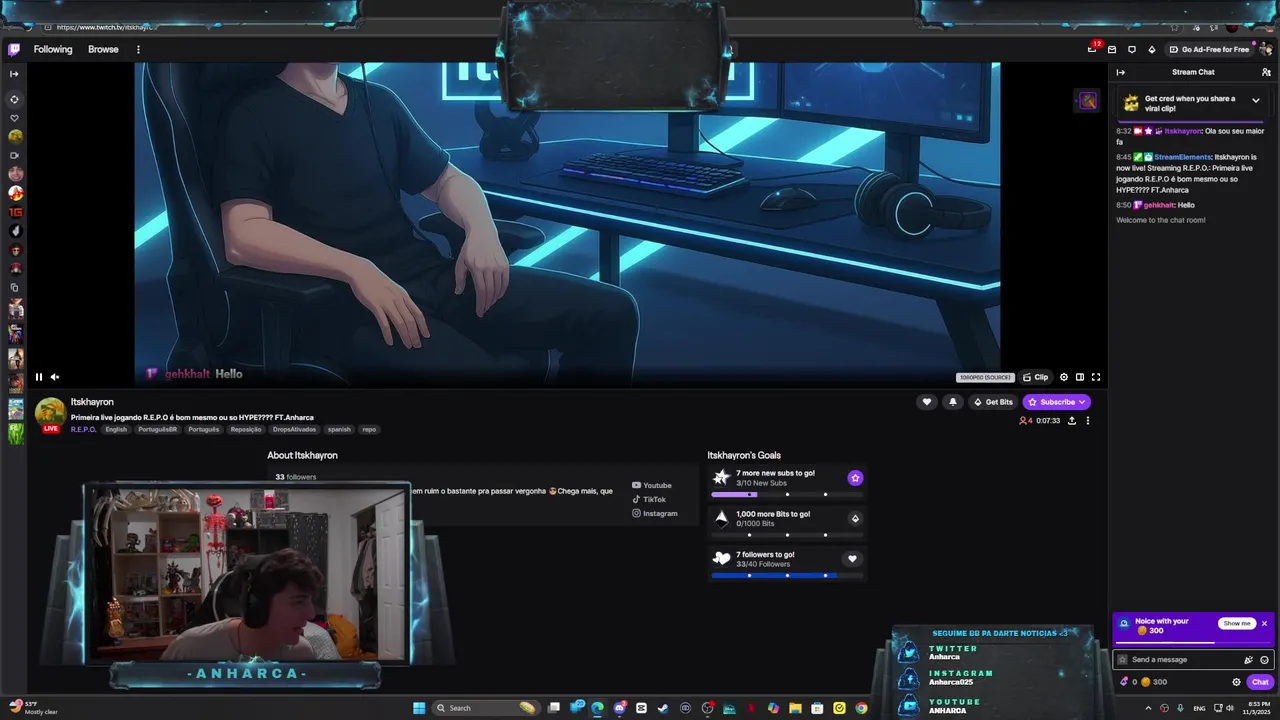
Task: Open the inbox notifications envelope icon
Action: click(x=1112, y=49)
